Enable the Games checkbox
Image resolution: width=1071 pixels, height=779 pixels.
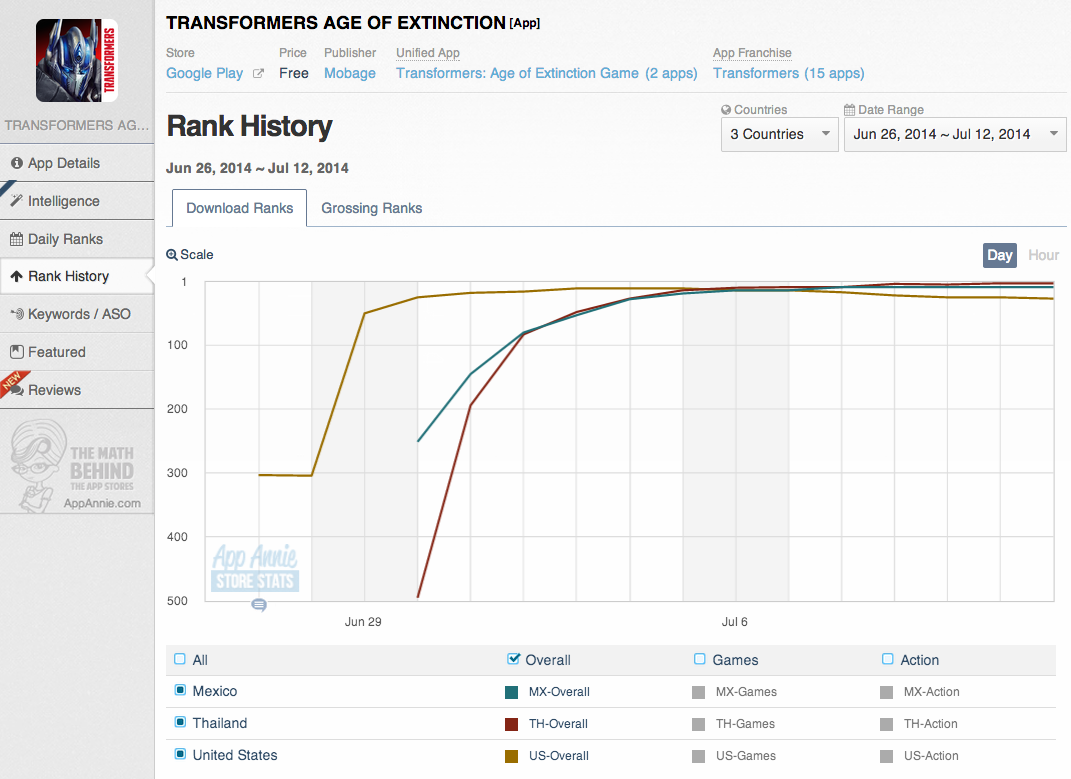coord(699,659)
